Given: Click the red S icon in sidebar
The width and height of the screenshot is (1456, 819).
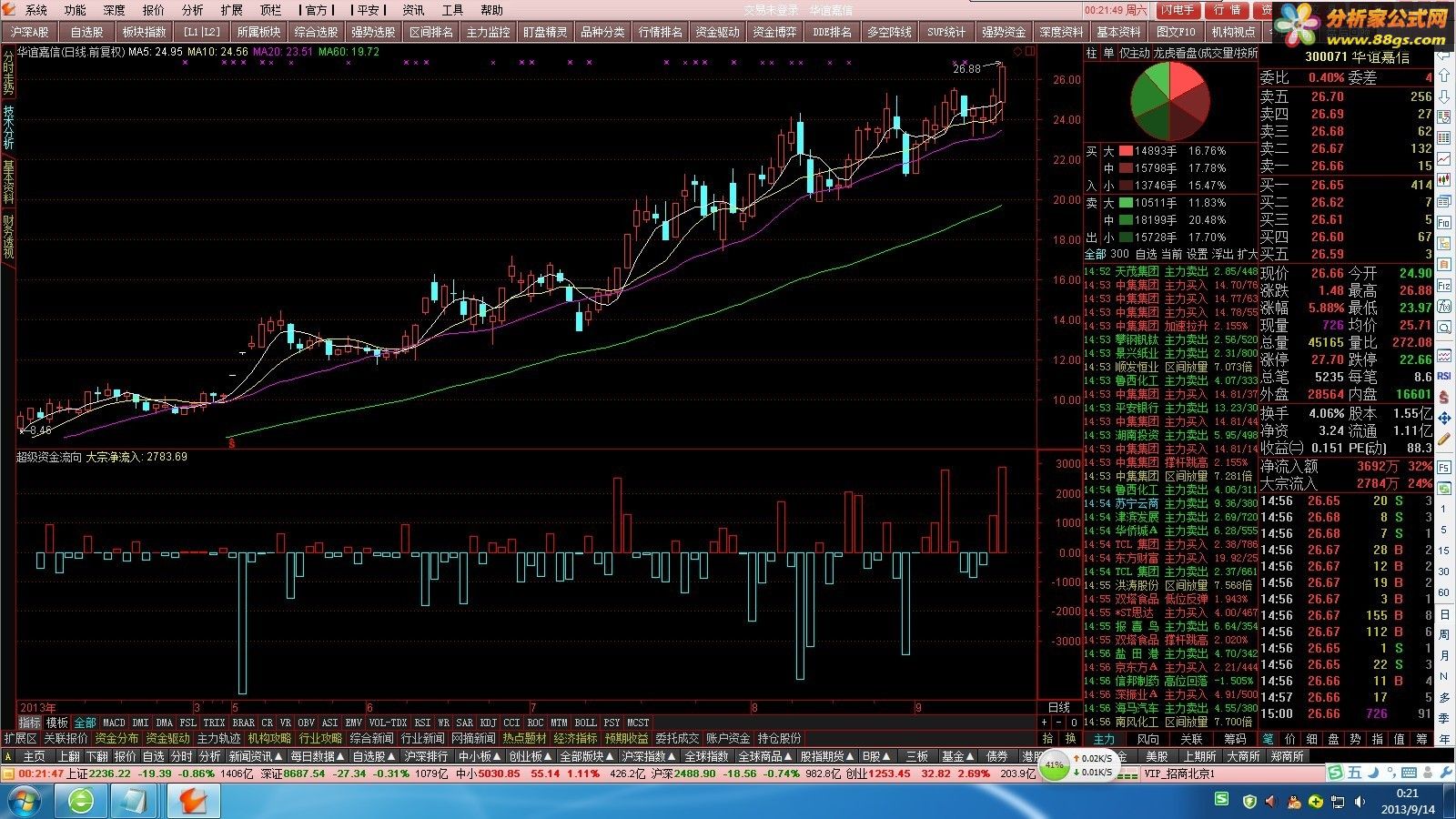Looking at the screenshot, I should pyautogui.click(x=1444, y=398).
